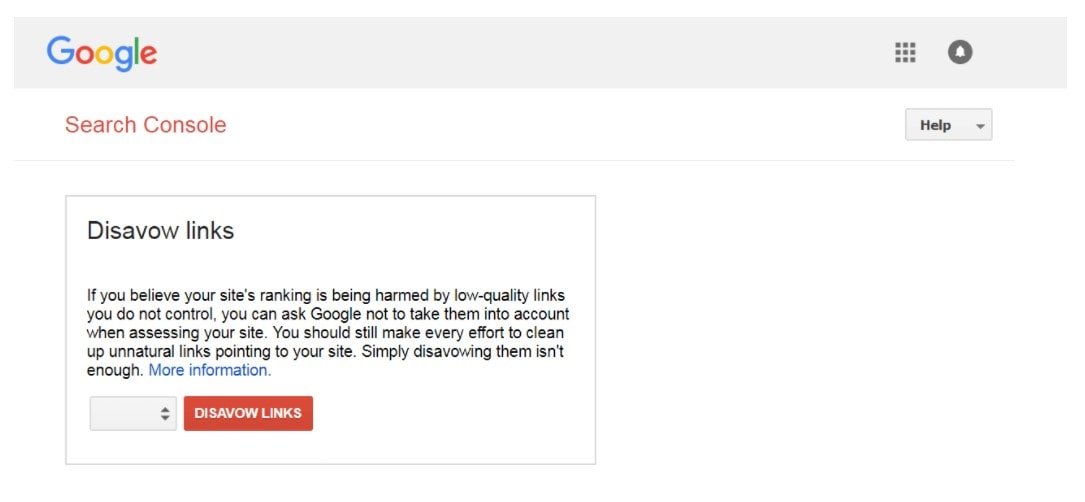This screenshot has height=502, width=1085.
Task: Click the blank area of the gray header bar
Action: tap(520, 52)
